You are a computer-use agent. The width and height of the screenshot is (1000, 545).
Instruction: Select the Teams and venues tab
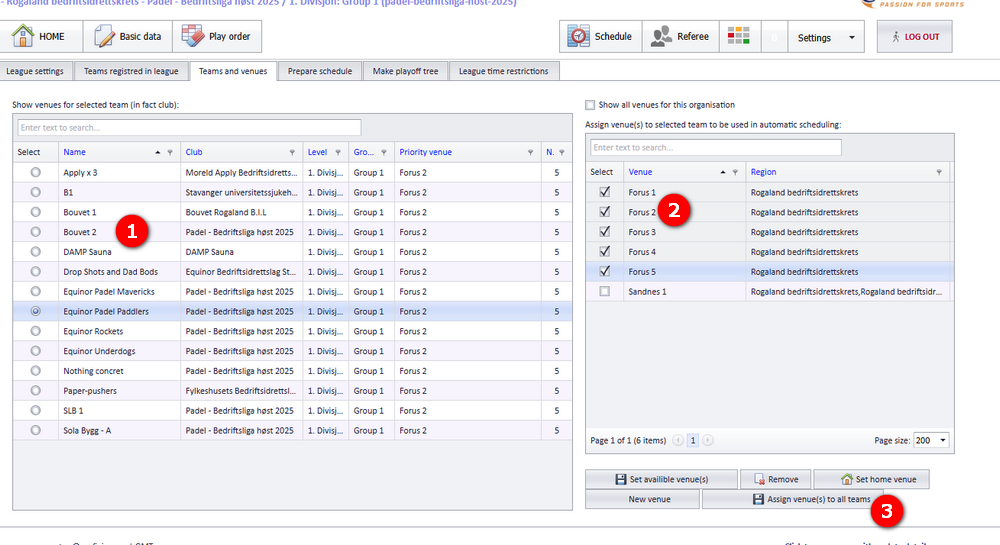(x=233, y=71)
